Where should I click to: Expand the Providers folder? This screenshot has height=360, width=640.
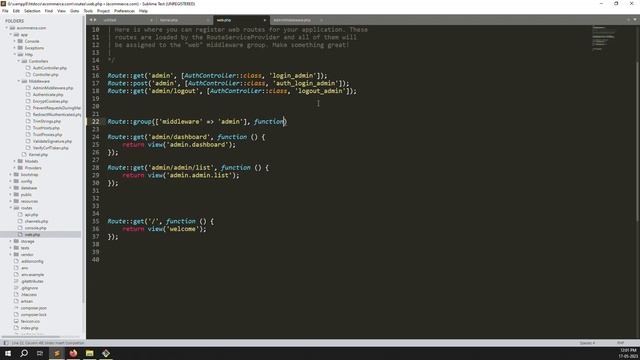click(x=15, y=168)
